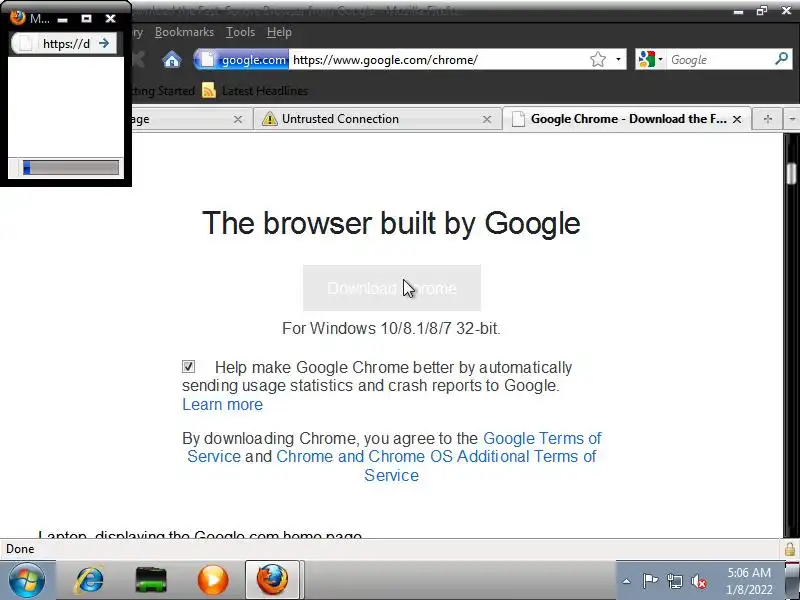Image resolution: width=800 pixels, height=600 pixels.
Task: Open the URL history dropdown arrow
Action: coord(618,59)
